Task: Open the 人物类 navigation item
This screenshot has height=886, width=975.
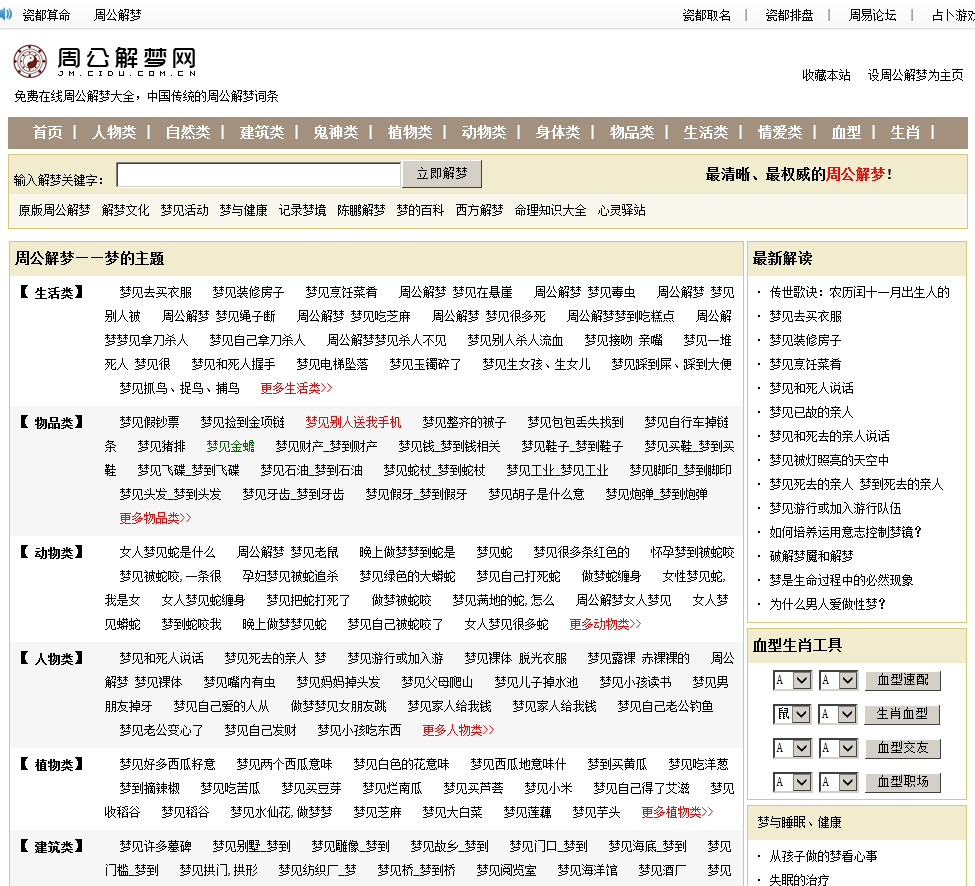Action: point(114,132)
